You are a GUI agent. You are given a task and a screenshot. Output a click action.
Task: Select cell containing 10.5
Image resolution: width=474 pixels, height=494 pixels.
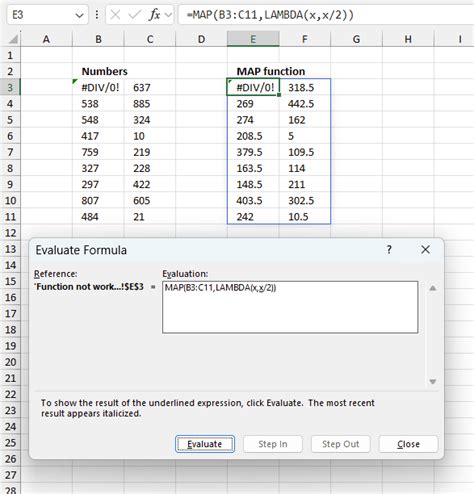pyautogui.click(x=305, y=217)
